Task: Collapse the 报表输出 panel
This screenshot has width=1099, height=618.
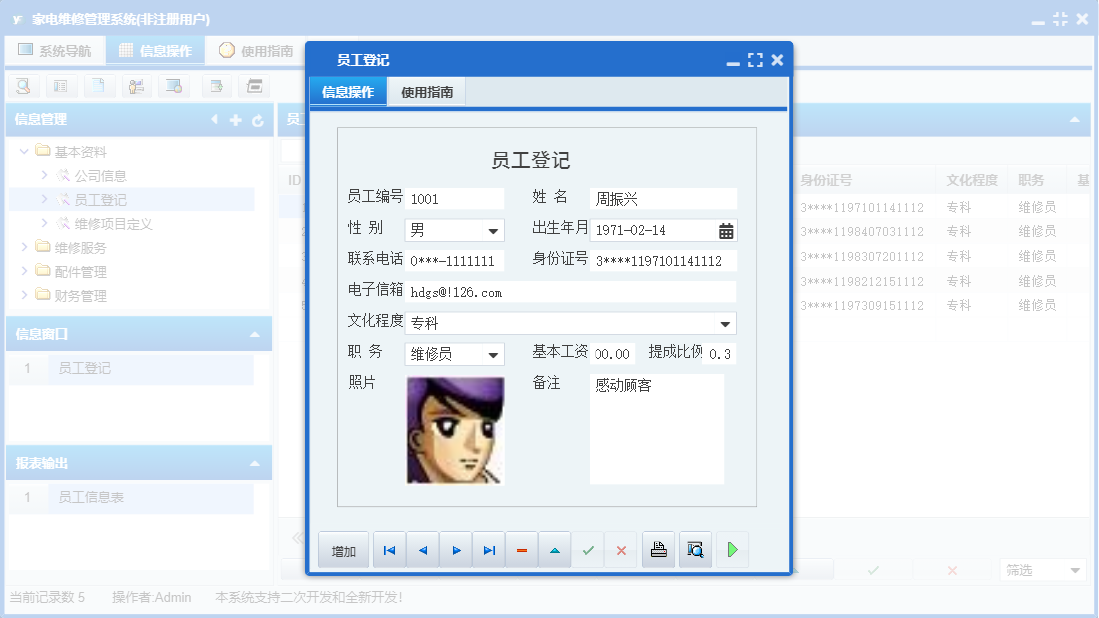Action: coord(258,462)
